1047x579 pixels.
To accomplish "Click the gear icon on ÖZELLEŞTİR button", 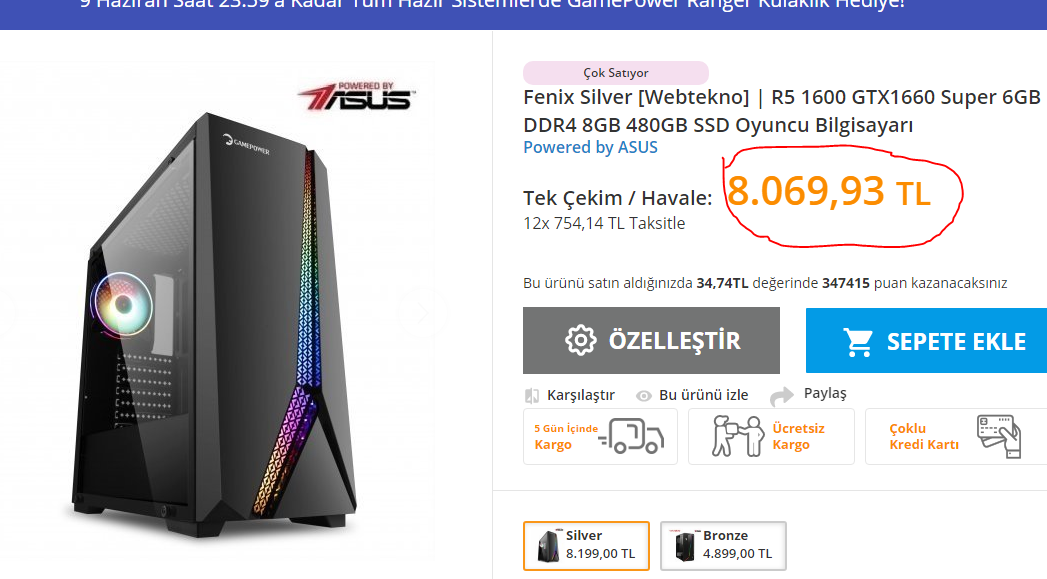I will pyautogui.click(x=580, y=341).
